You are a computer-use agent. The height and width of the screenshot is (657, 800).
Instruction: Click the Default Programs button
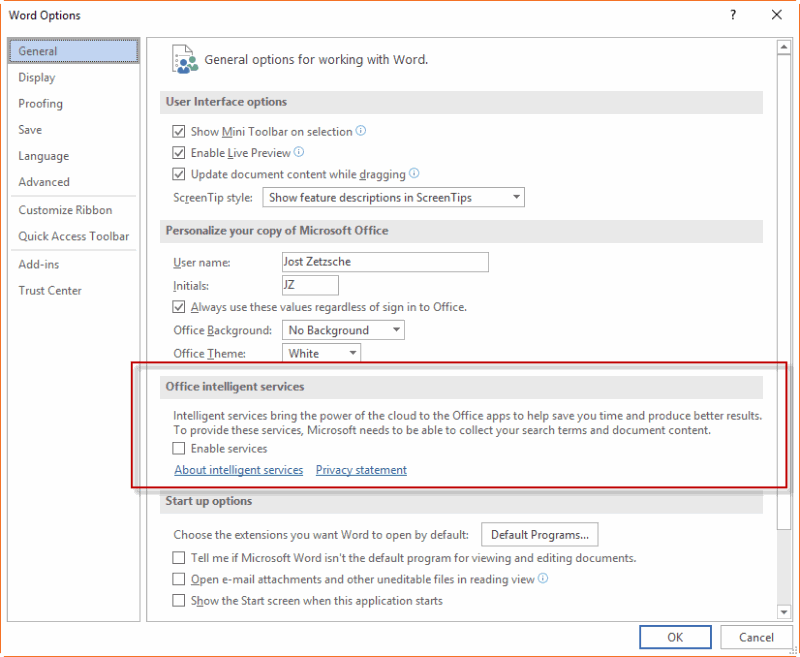pyautogui.click(x=540, y=534)
